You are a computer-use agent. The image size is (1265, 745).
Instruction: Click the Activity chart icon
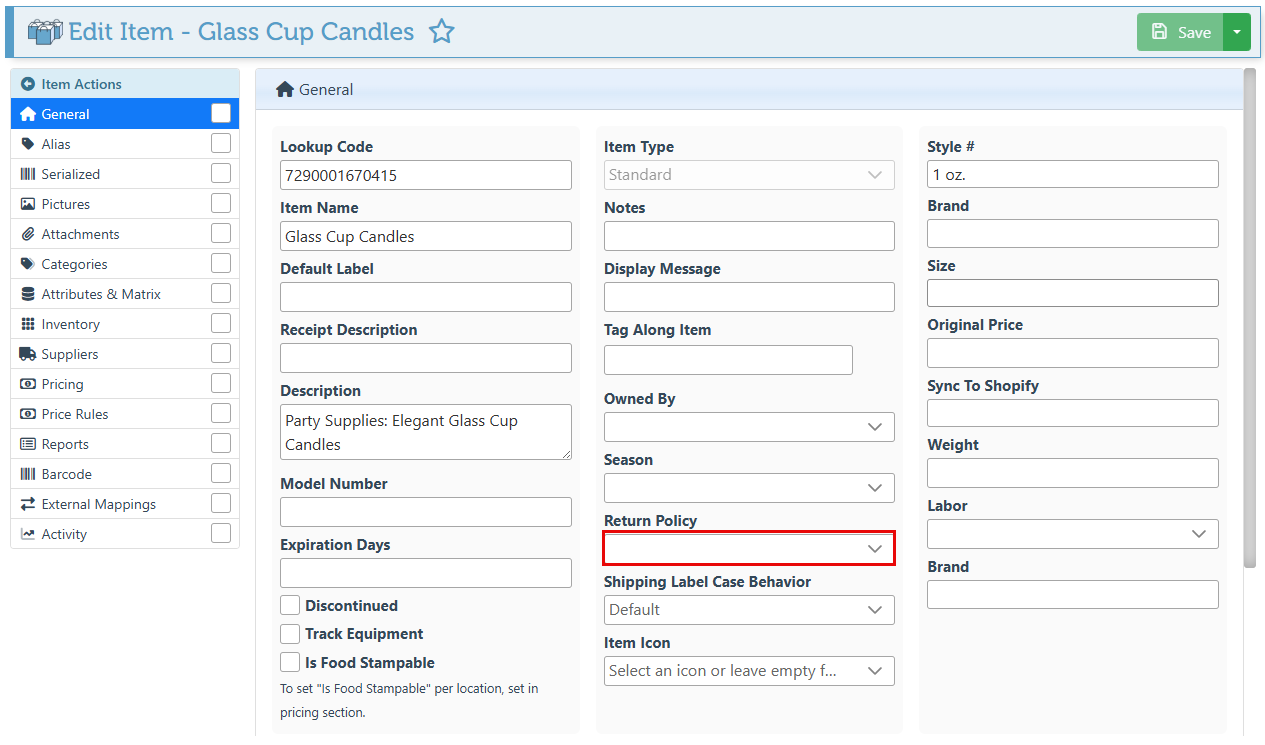(28, 534)
